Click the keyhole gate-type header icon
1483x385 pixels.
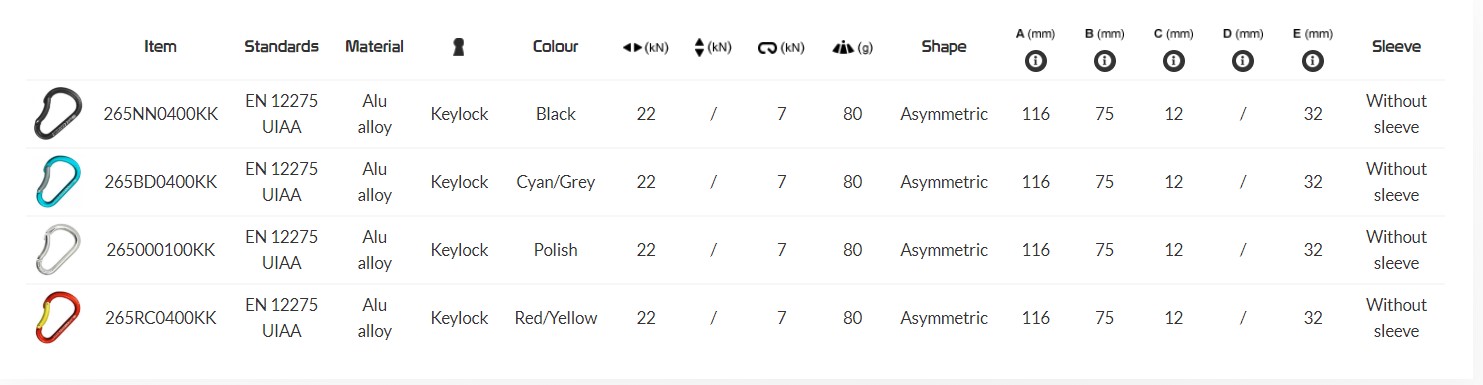click(x=459, y=47)
